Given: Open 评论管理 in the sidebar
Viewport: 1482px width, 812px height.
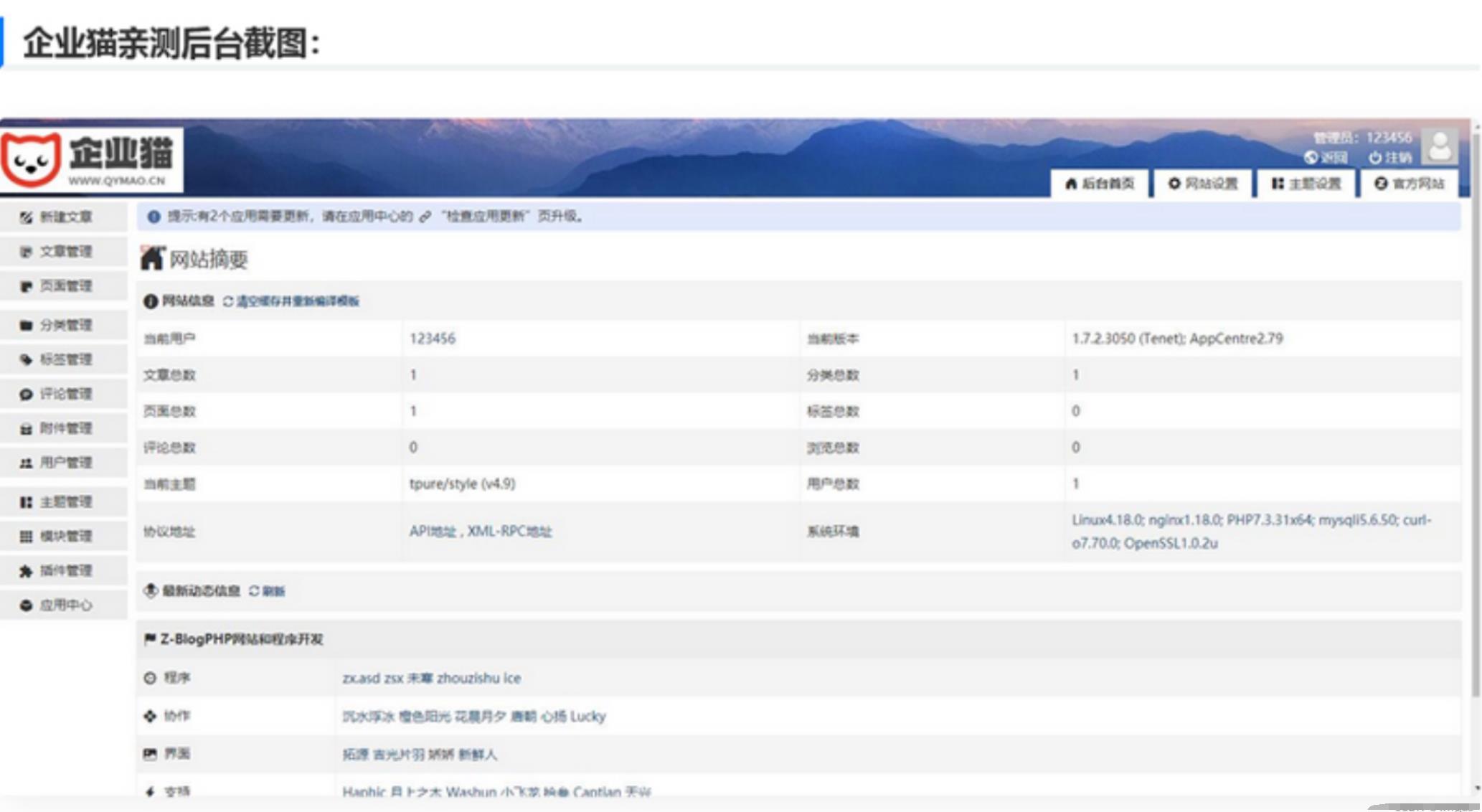Looking at the screenshot, I should [x=64, y=394].
